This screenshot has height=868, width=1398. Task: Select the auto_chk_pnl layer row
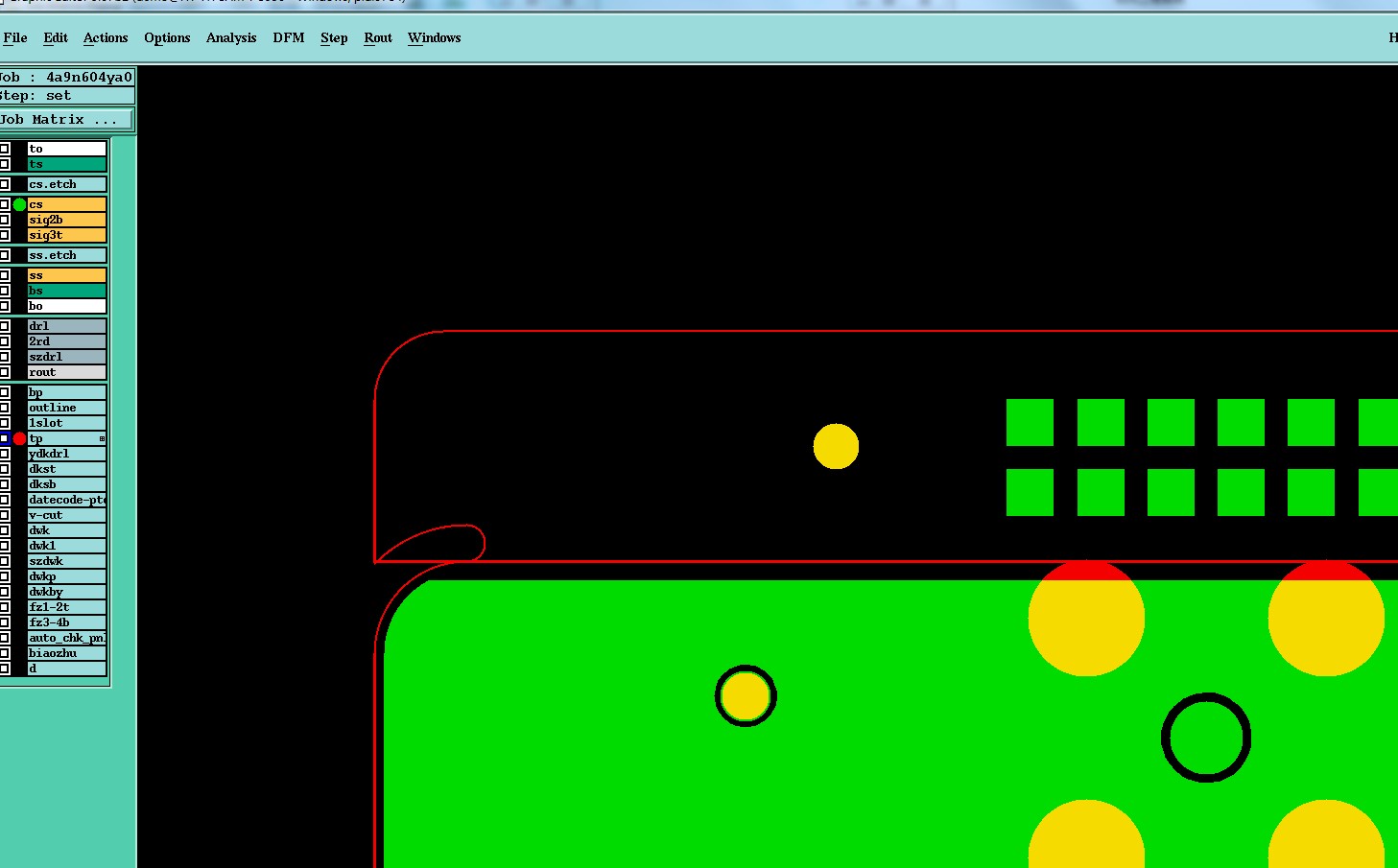(66, 638)
